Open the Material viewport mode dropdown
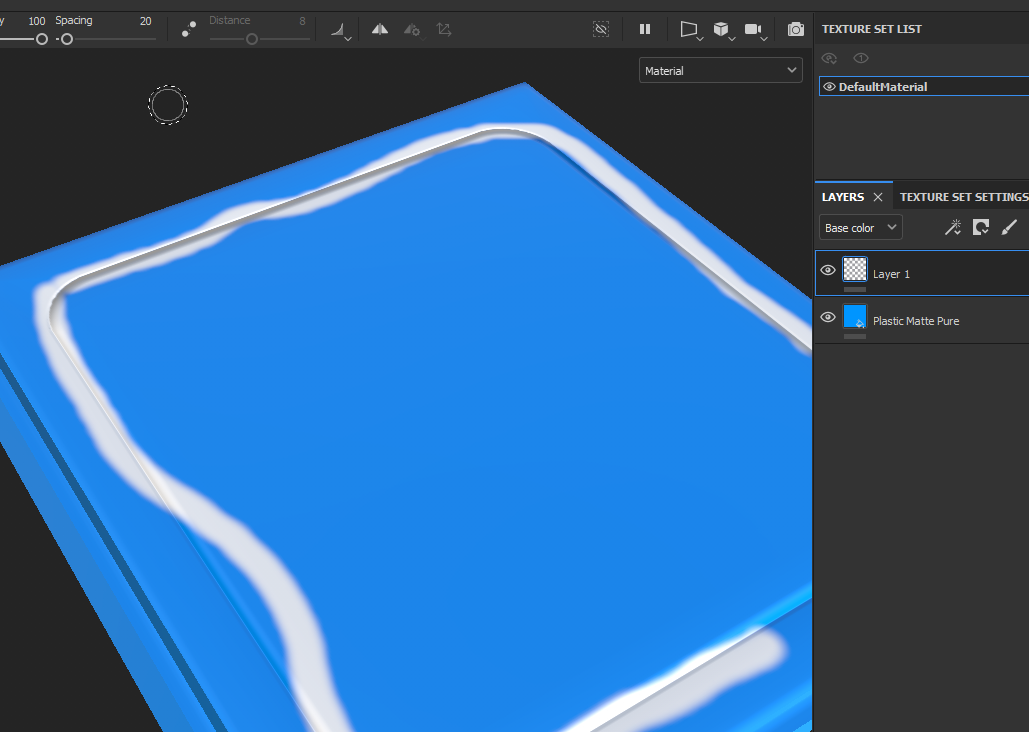1029x732 pixels. tap(720, 71)
